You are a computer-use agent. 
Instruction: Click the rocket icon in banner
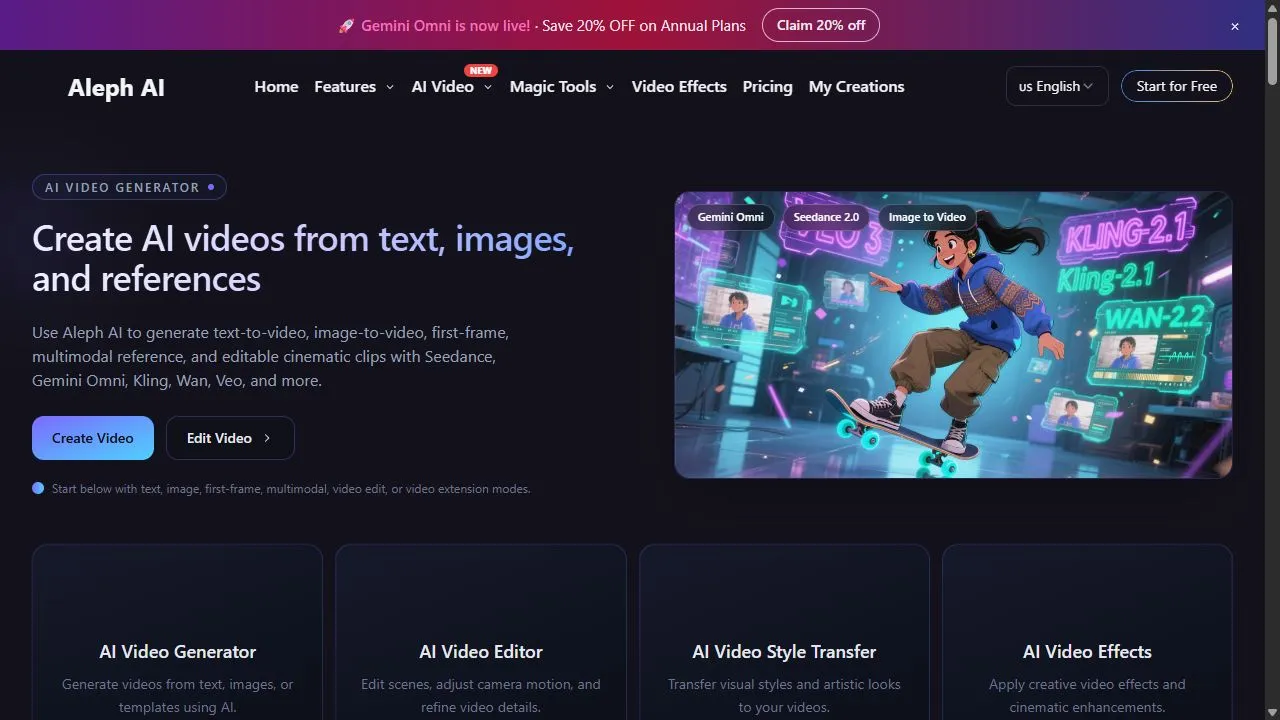coord(346,26)
